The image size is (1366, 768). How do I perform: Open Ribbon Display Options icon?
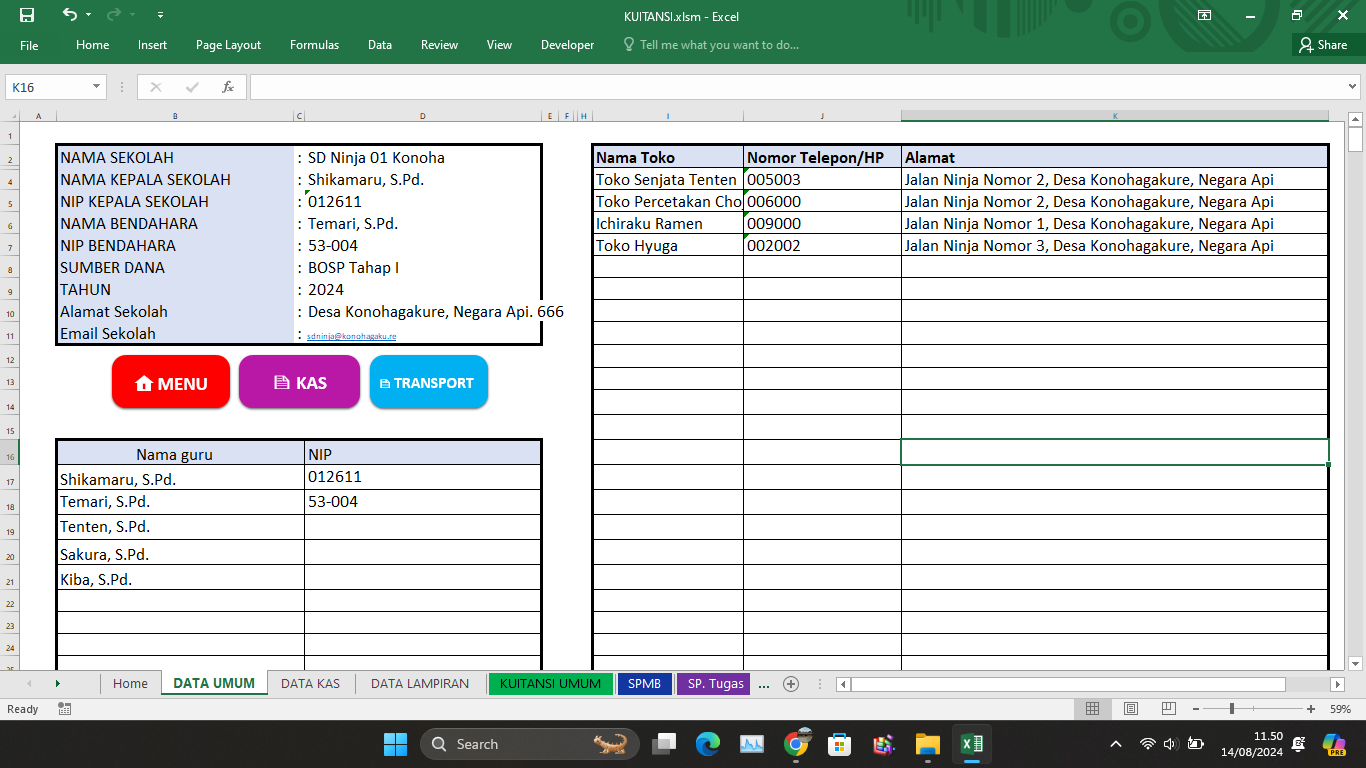[1205, 15]
